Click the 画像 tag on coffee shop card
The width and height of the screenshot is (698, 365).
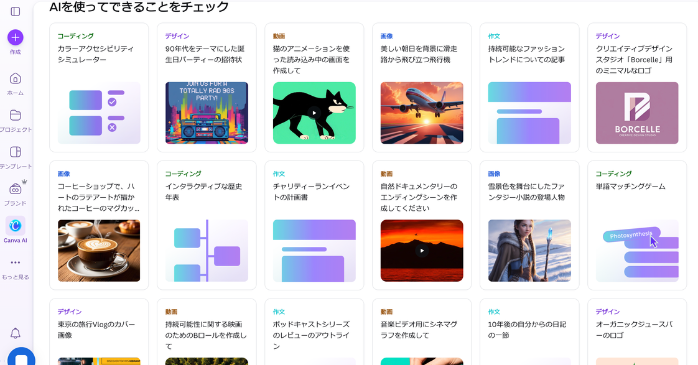coord(64,174)
